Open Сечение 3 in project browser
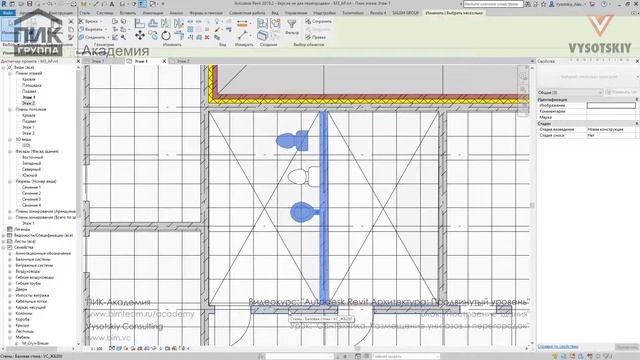Screen dimensions: 640x360 (31, 199)
